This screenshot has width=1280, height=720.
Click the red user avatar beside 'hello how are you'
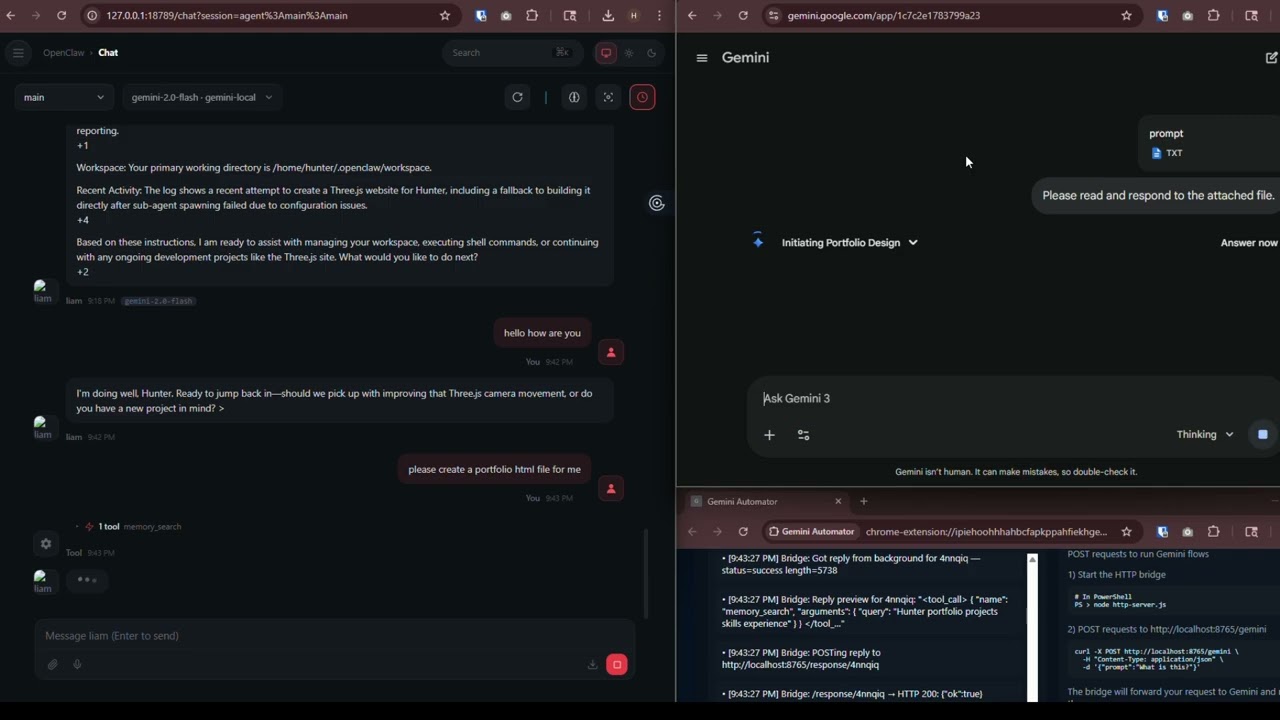[611, 352]
